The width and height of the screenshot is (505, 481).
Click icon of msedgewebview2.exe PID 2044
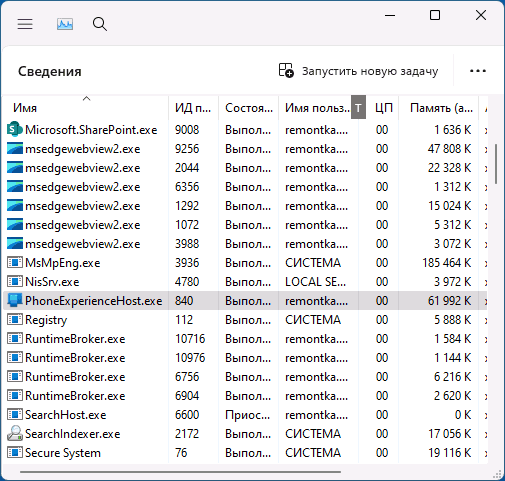15,168
